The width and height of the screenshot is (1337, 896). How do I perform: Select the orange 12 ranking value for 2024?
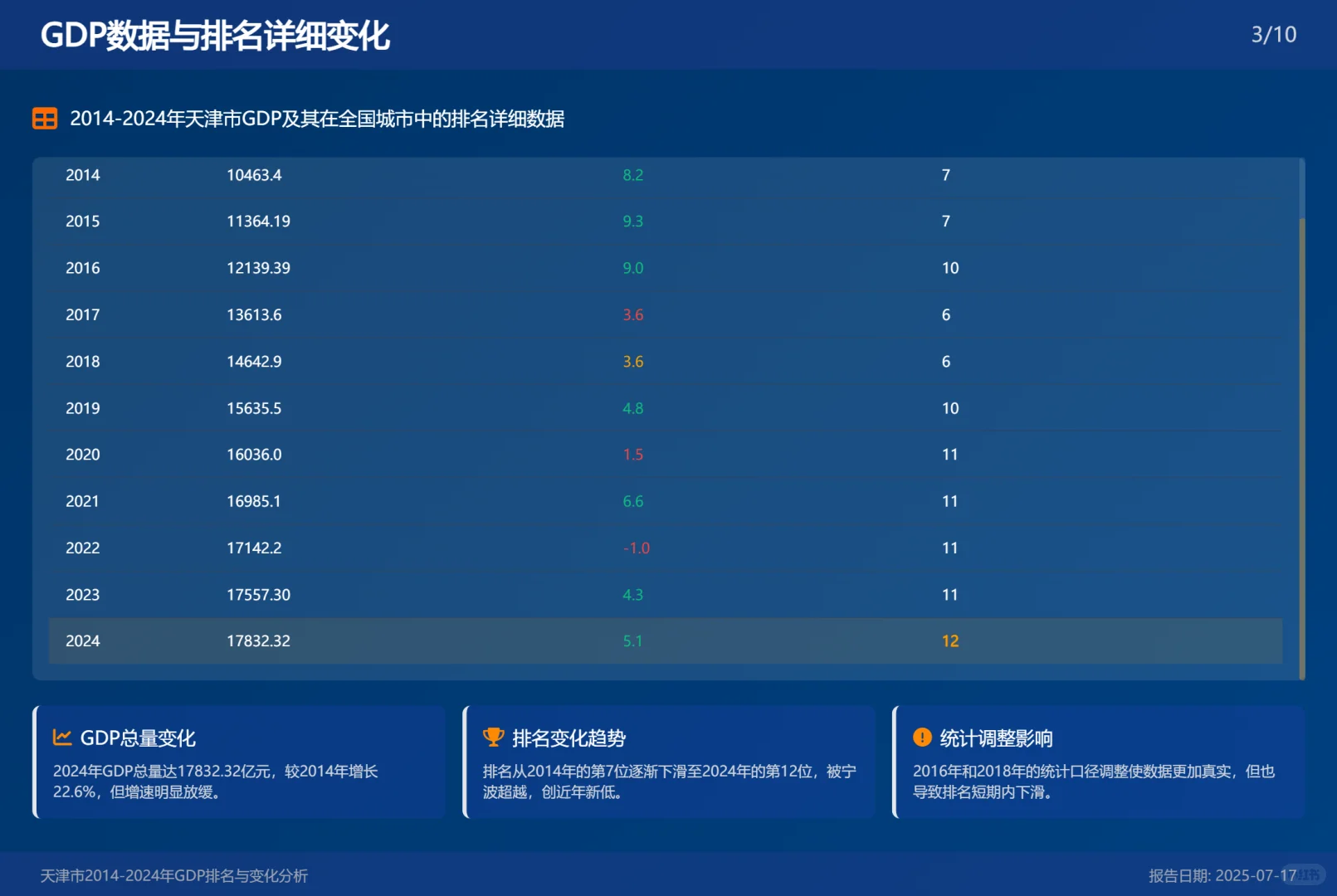[949, 640]
